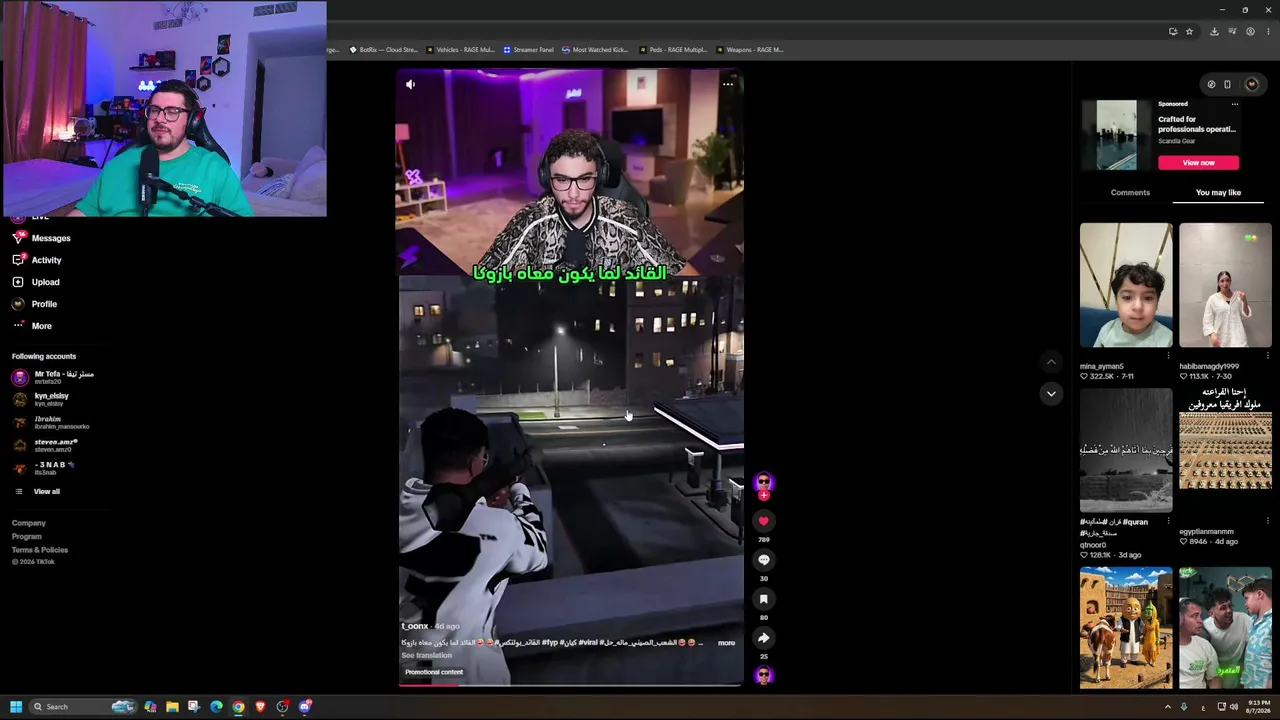The width and height of the screenshot is (1280, 720).
Task: Open the BotRix Cloud Stream bookmark
Action: tap(383, 50)
